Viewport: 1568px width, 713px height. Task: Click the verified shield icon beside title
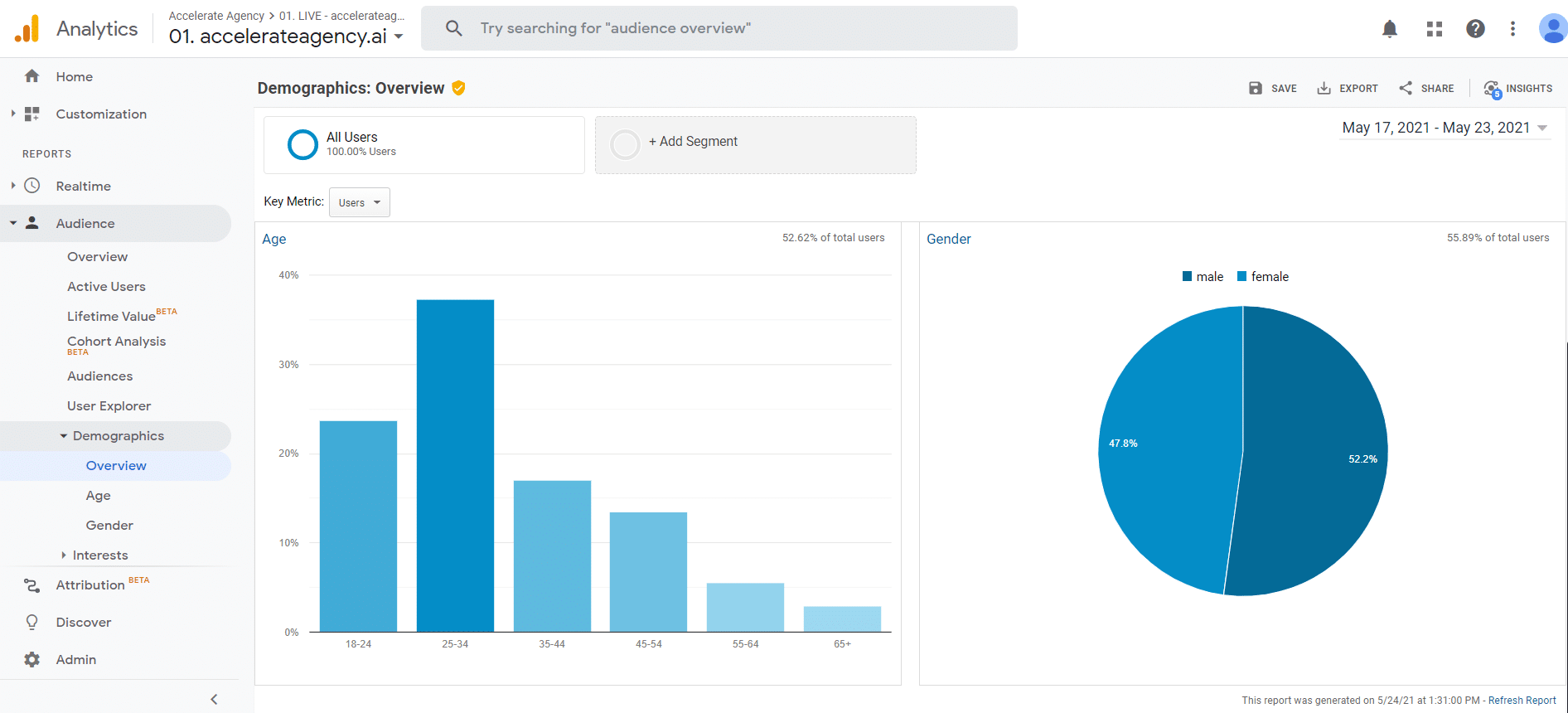coord(458,88)
